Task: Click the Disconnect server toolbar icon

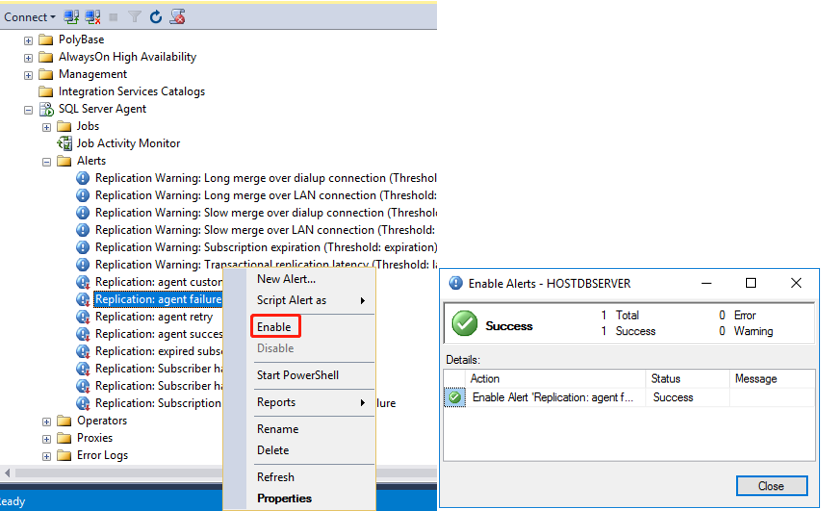Action: click(x=93, y=17)
